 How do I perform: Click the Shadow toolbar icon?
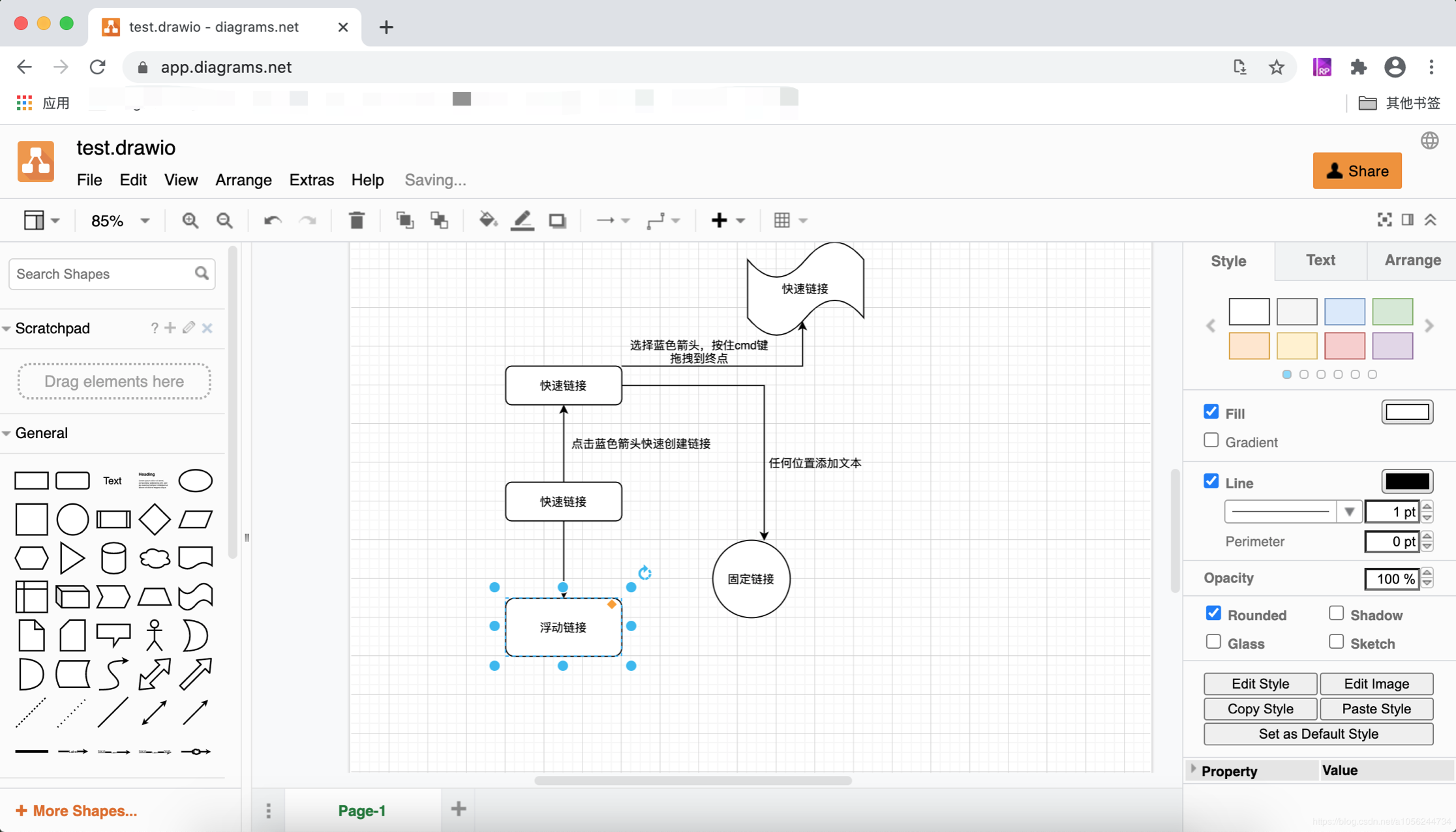pos(557,220)
